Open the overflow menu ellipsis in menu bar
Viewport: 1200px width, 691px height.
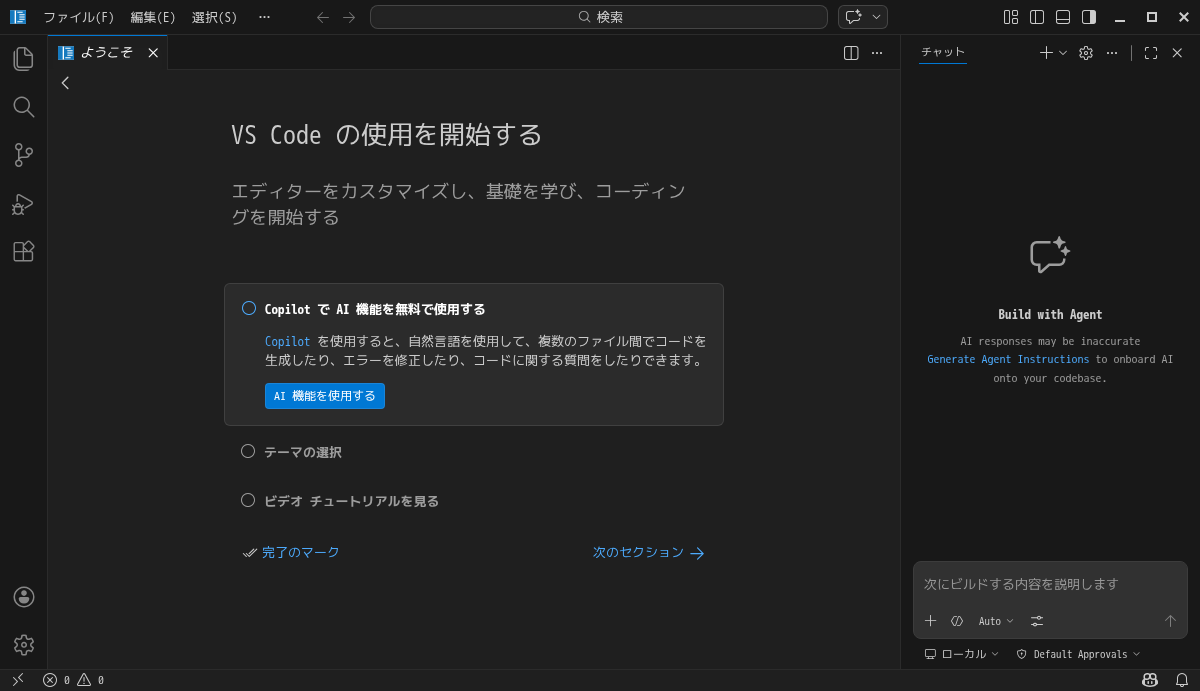pos(264,17)
